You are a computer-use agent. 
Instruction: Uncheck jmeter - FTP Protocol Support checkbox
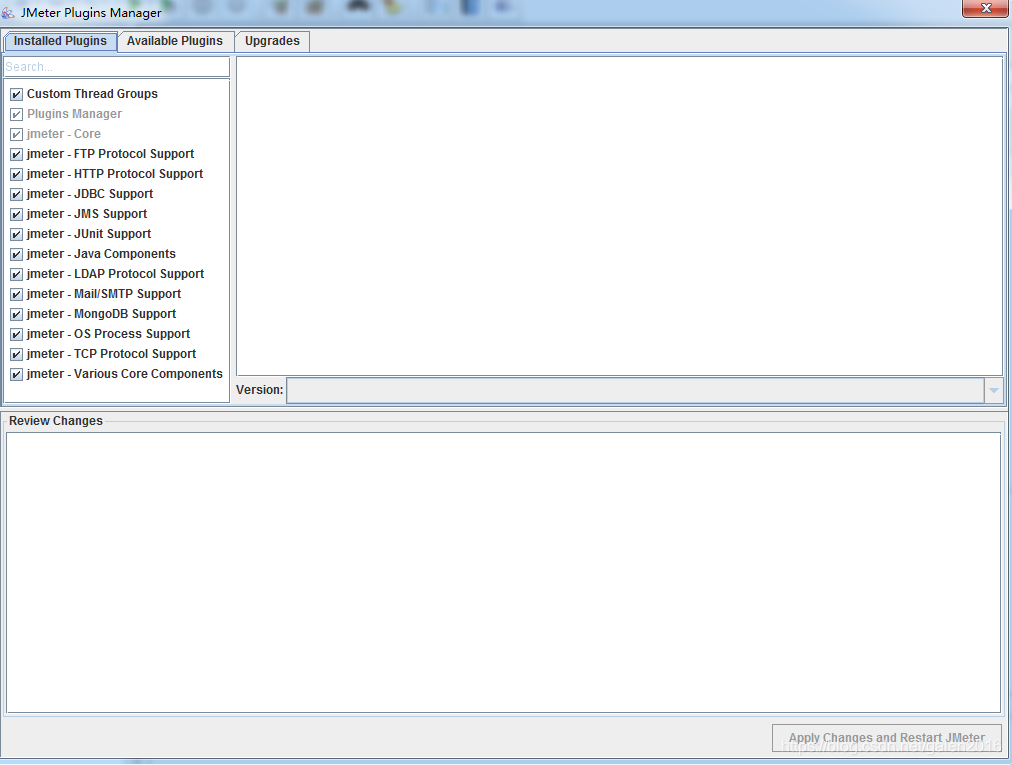[x=17, y=154]
